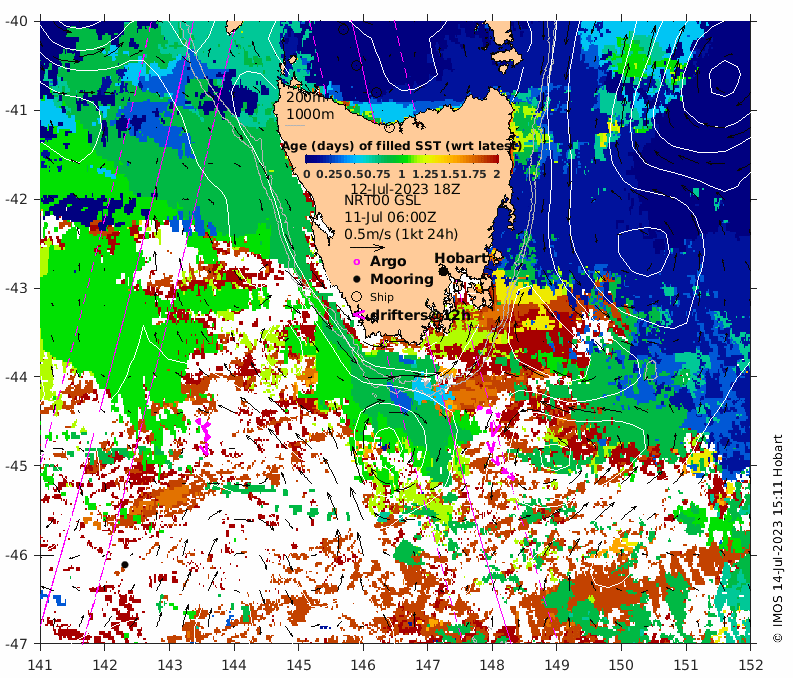Click the 'Hobart' label
The width and height of the screenshot is (793, 678).
click(460, 258)
